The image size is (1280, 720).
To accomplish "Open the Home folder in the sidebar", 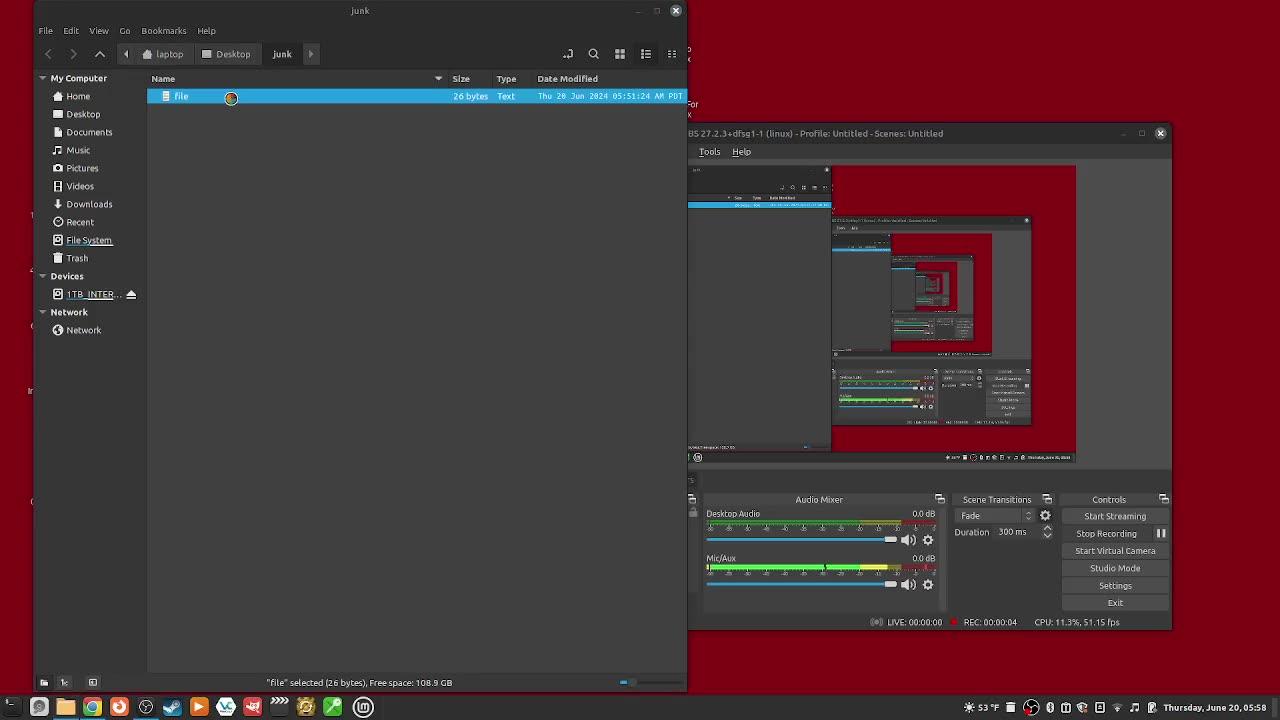I will pyautogui.click(x=78, y=96).
